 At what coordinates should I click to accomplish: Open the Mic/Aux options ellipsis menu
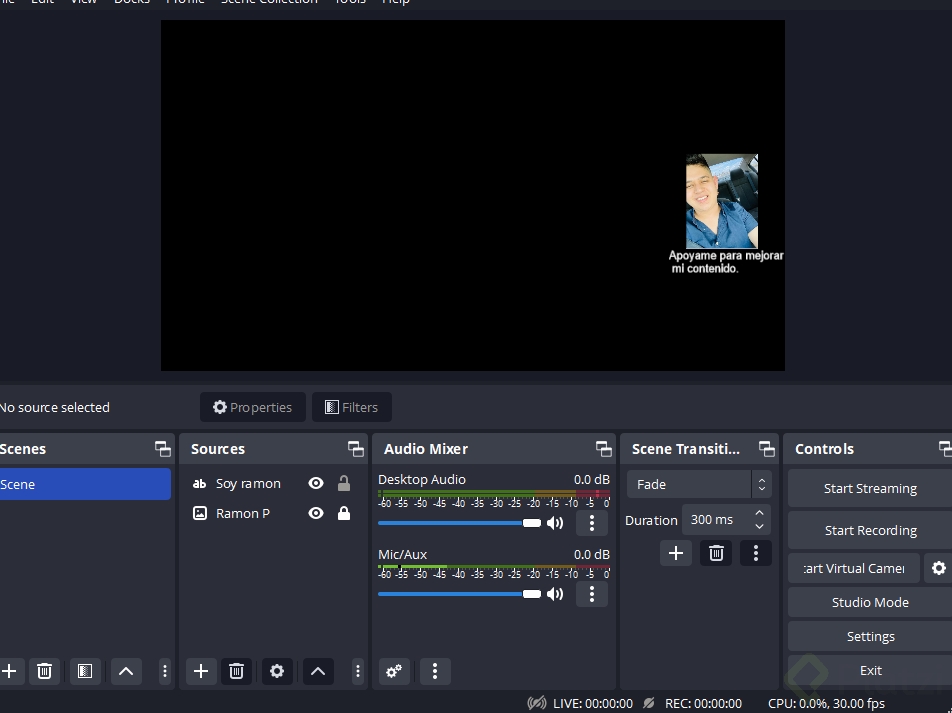(x=592, y=594)
